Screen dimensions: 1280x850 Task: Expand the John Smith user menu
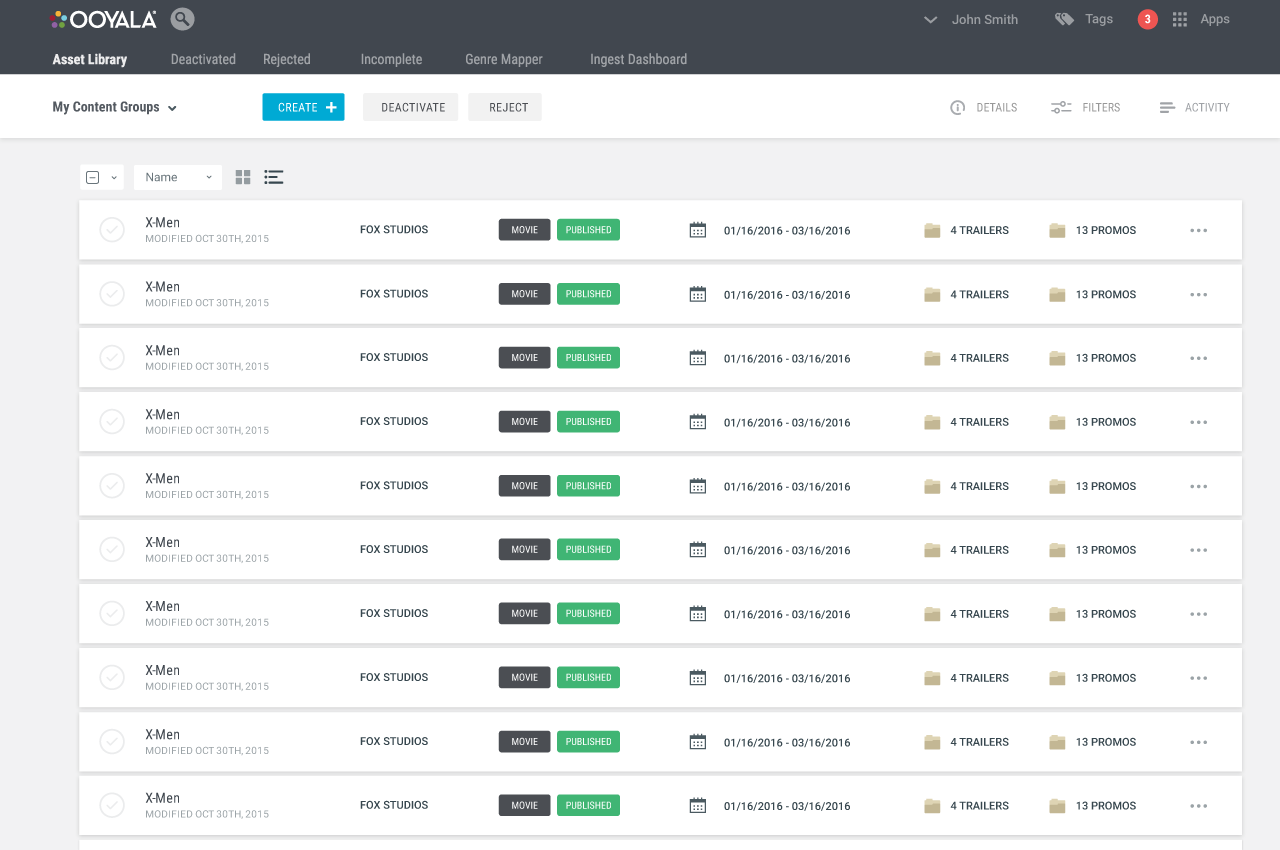[x=970, y=19]
